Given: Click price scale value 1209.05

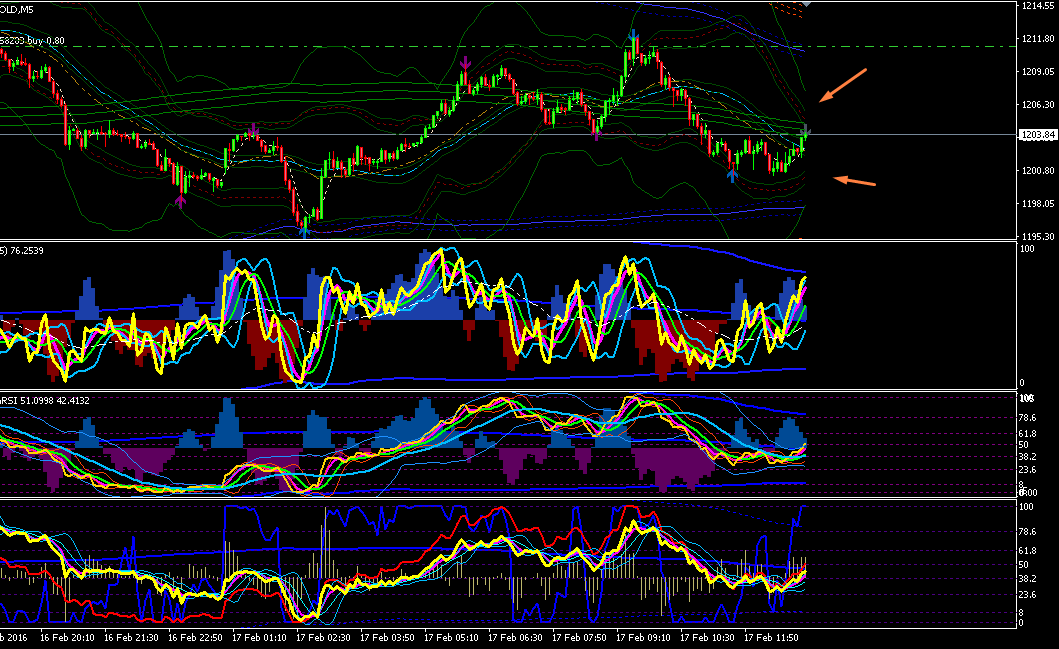Looking at the screenshot, I should click(x=1038, y=72).
